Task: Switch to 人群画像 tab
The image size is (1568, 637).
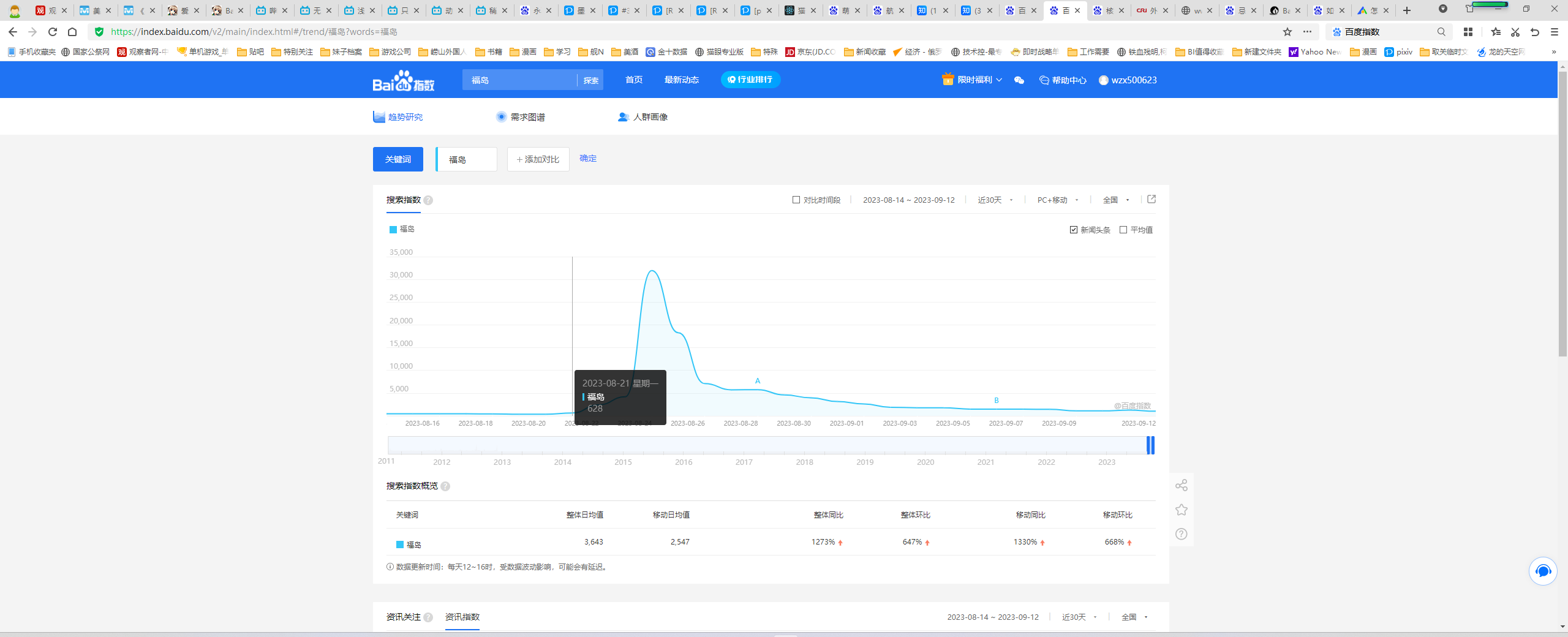Action: [x=643, y=117]
